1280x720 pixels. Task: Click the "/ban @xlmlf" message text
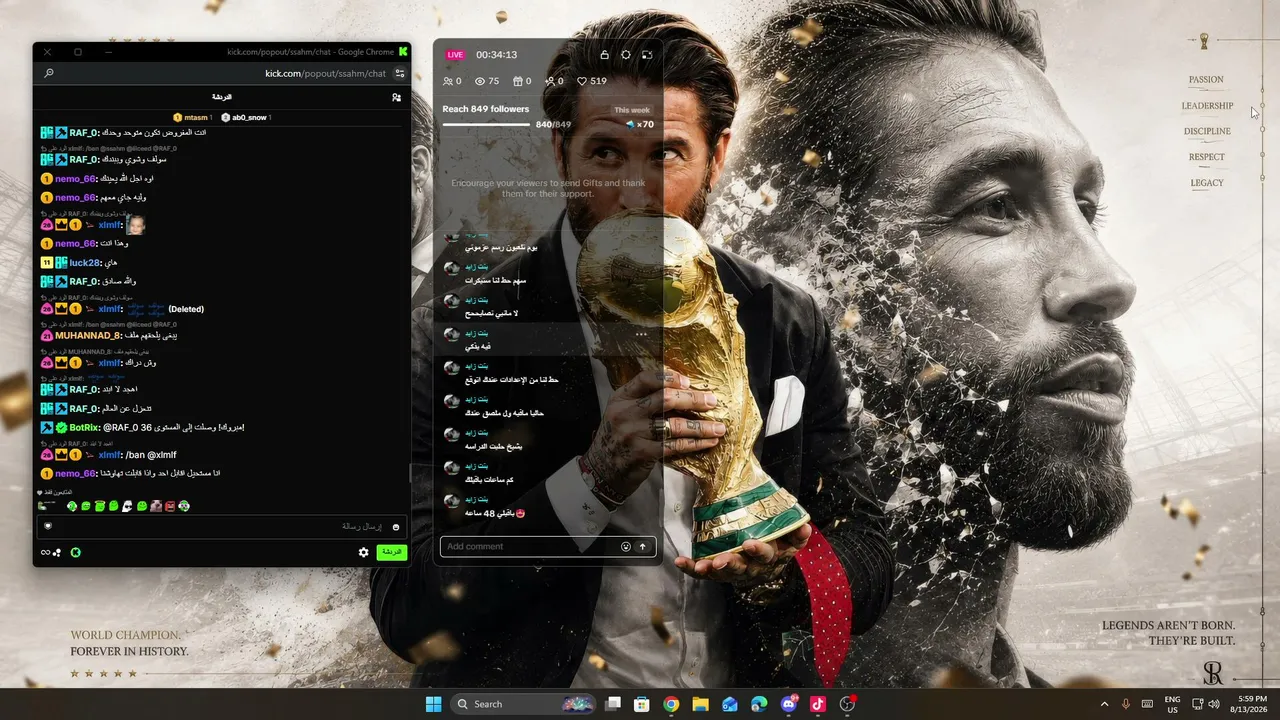(x=151, y=455)
